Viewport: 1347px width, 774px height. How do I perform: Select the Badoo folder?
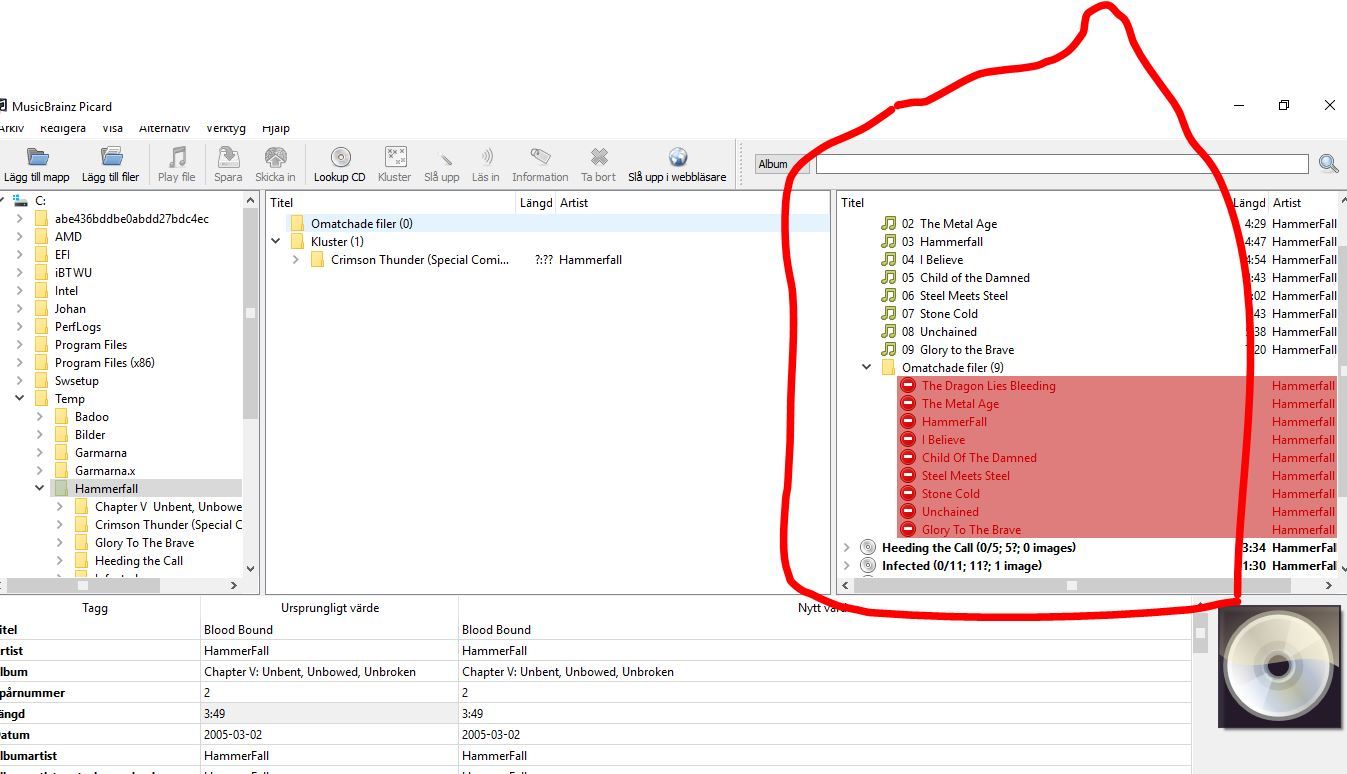click(92, 417)
